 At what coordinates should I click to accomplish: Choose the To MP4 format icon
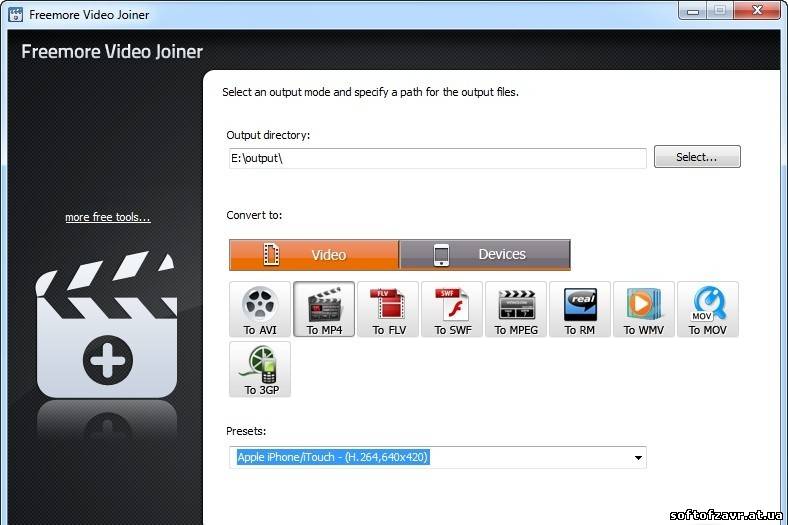(x=324, y=309)
